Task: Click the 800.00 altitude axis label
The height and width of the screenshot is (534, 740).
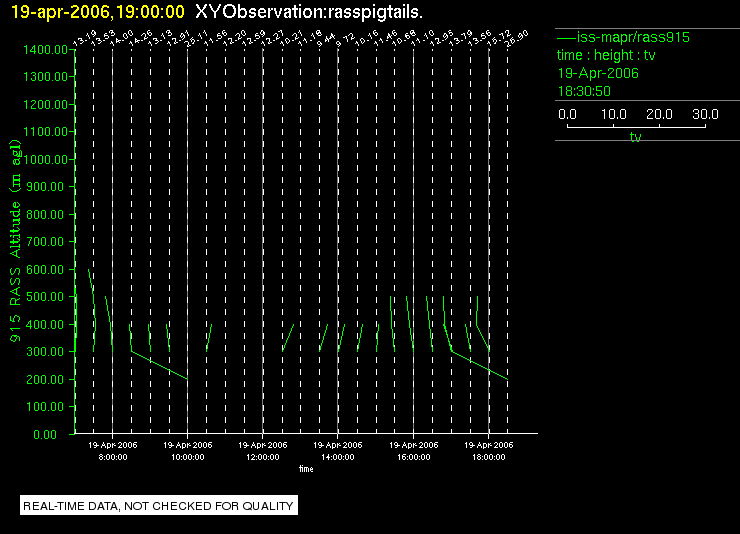Action: [x=45, y=215]
